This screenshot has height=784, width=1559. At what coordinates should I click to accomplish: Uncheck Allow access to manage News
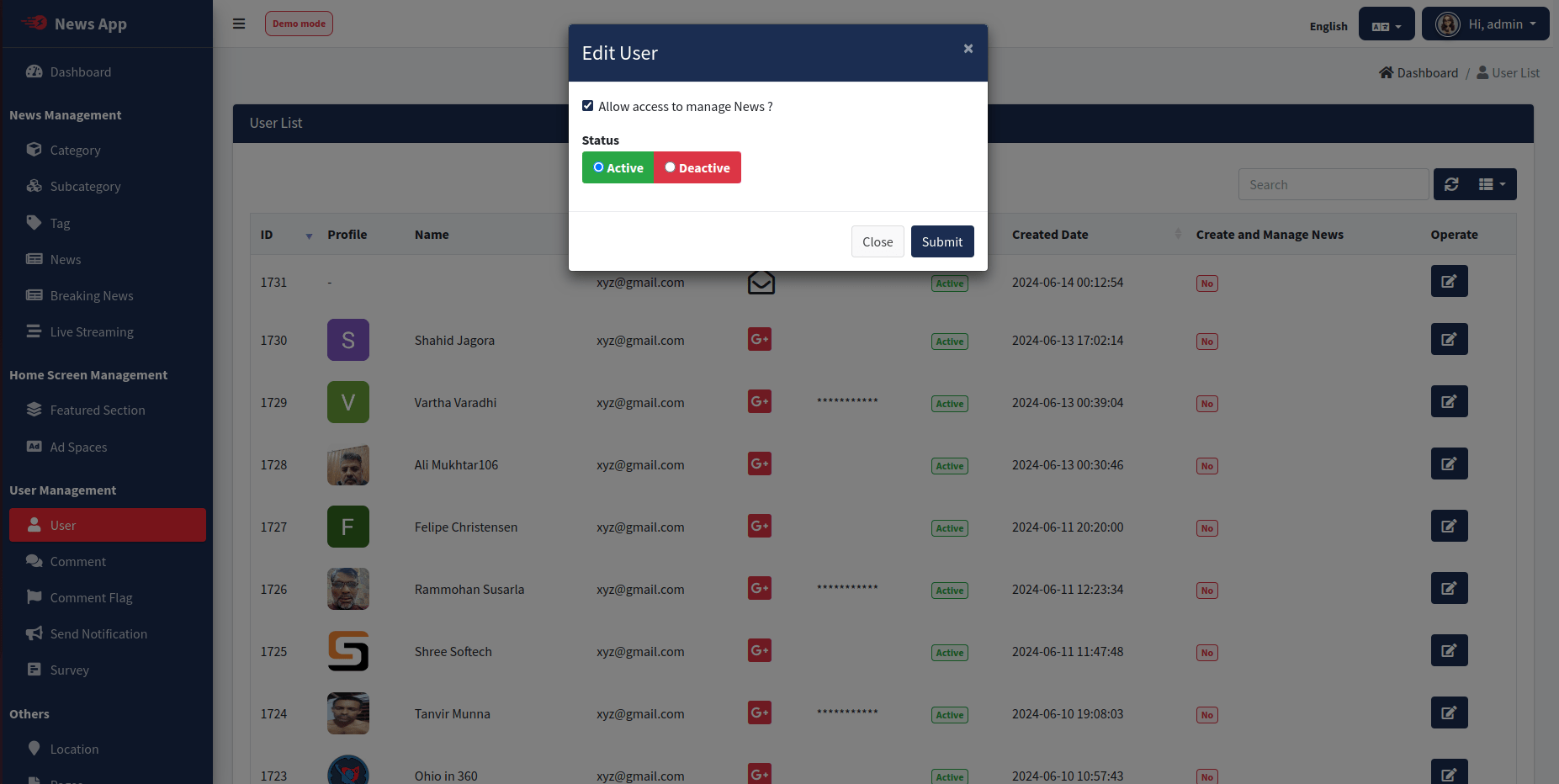[588, 106]
